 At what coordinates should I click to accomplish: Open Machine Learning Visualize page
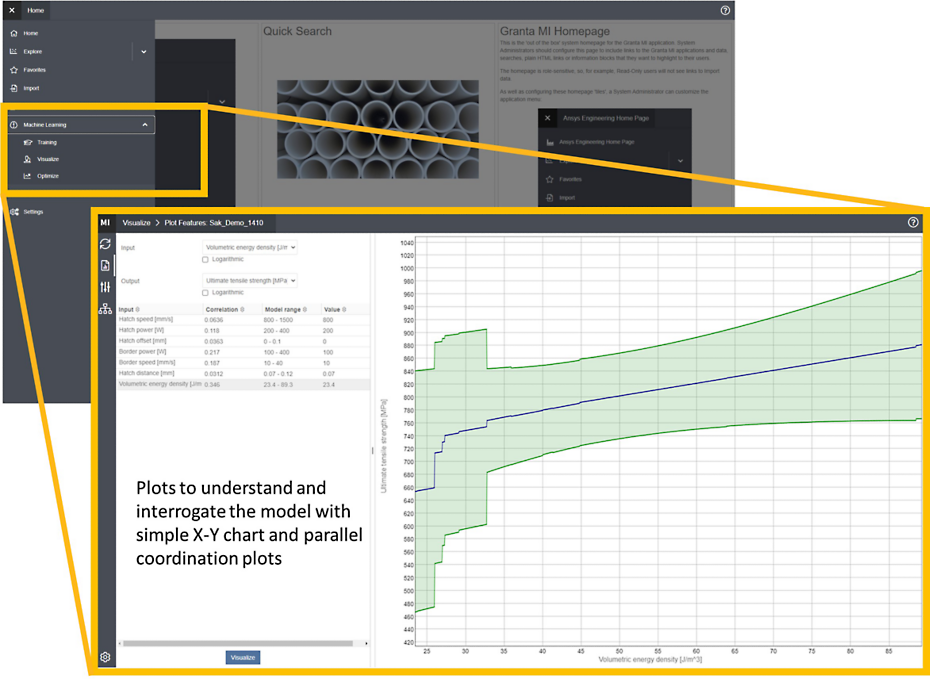[47, 159]
